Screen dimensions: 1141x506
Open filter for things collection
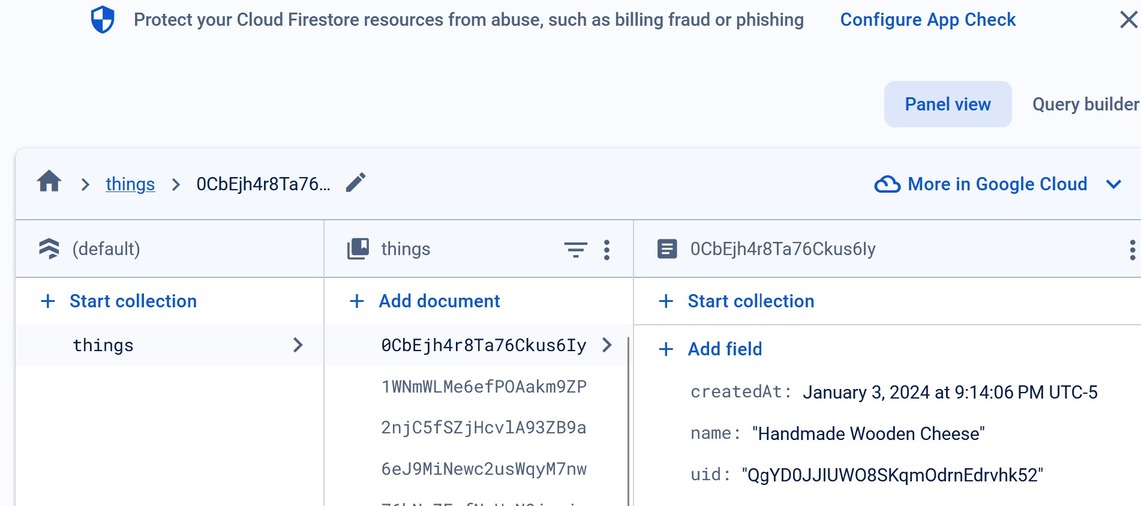click(x=576, y=250)
